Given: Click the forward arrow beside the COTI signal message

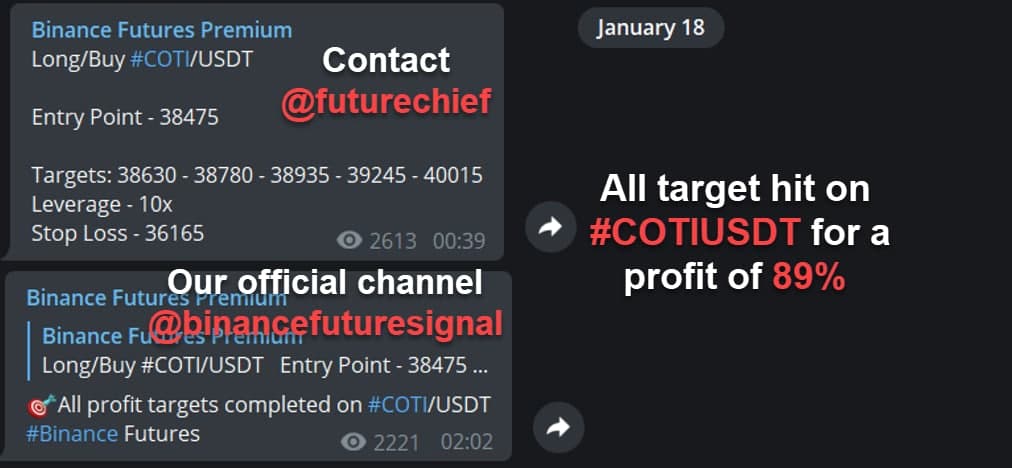Looking at the screenshot, I should pyautogui.click(x=550, y=227).
